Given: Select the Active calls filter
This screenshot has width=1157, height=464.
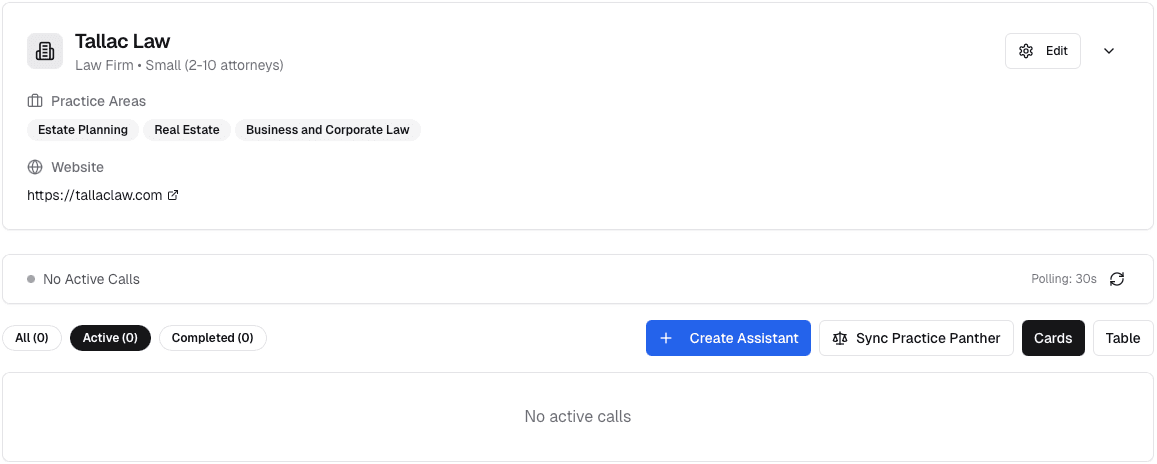Looking at the screenshot, I should click(x=110, y=338).
